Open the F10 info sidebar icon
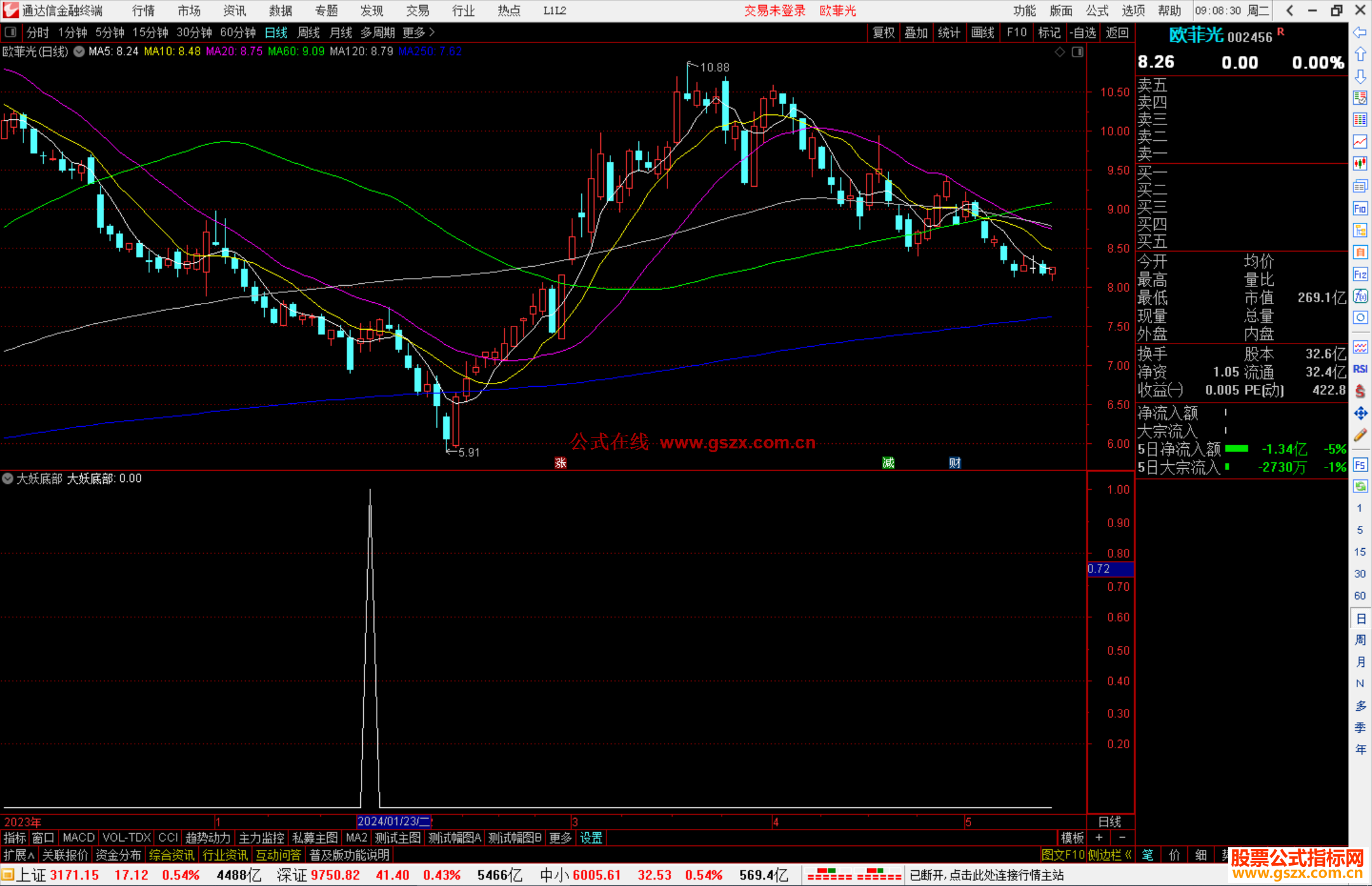Screen dimensions: 1372x886 tap(1360, 208)
